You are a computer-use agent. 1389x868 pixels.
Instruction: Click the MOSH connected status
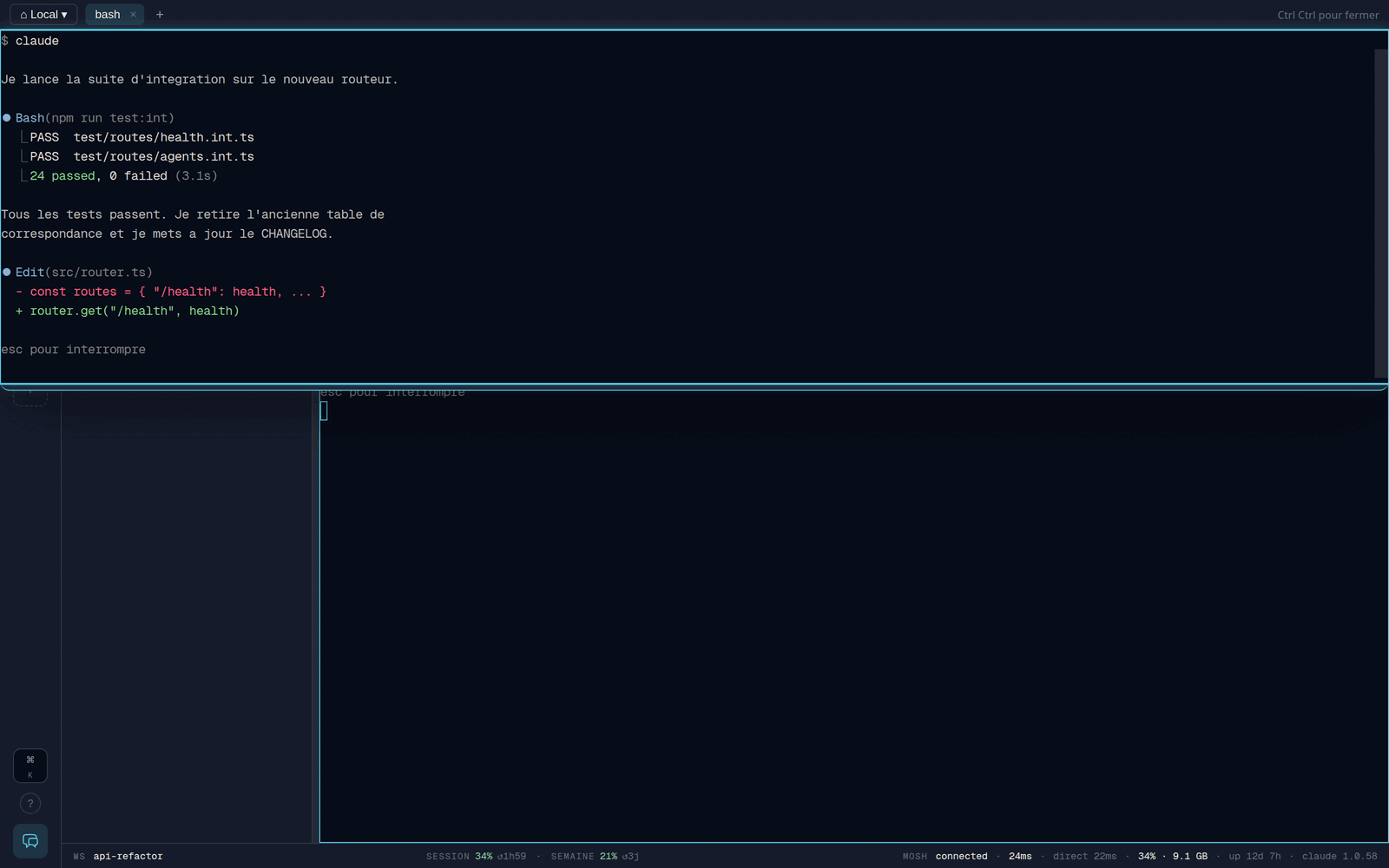945,856
